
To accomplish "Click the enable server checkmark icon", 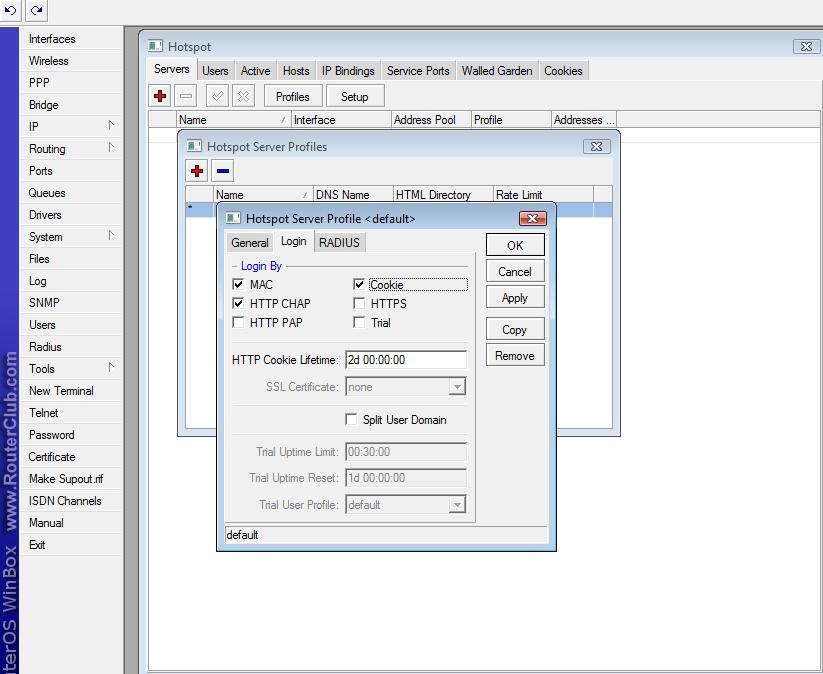I will pyautogui.click(x=217, y=96).
